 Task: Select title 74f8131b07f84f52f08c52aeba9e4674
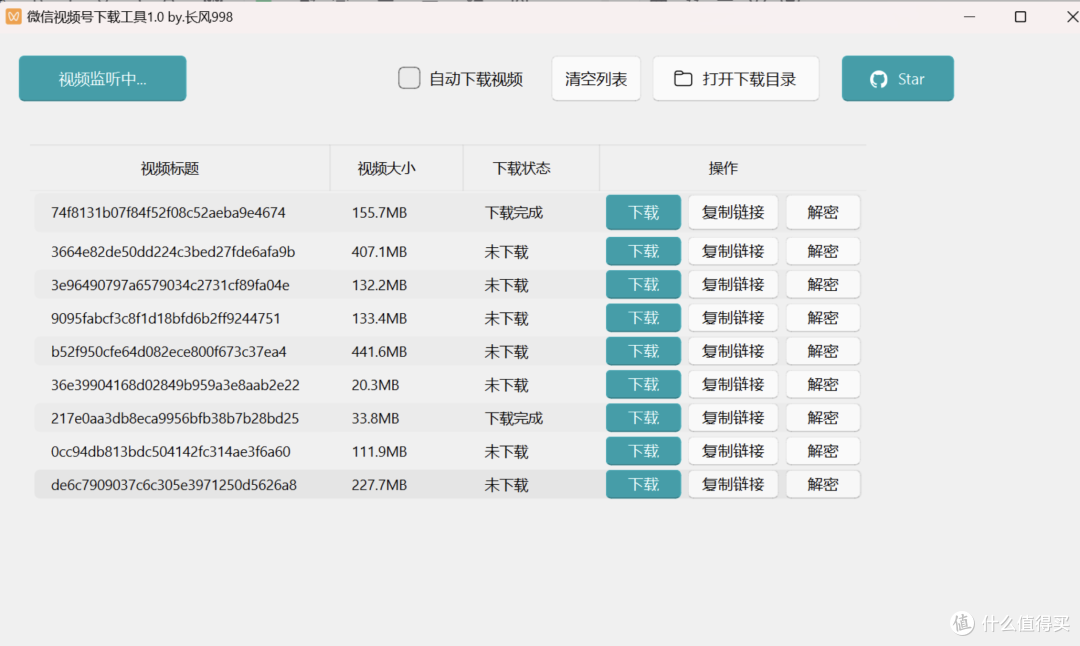tap(168, 212)
